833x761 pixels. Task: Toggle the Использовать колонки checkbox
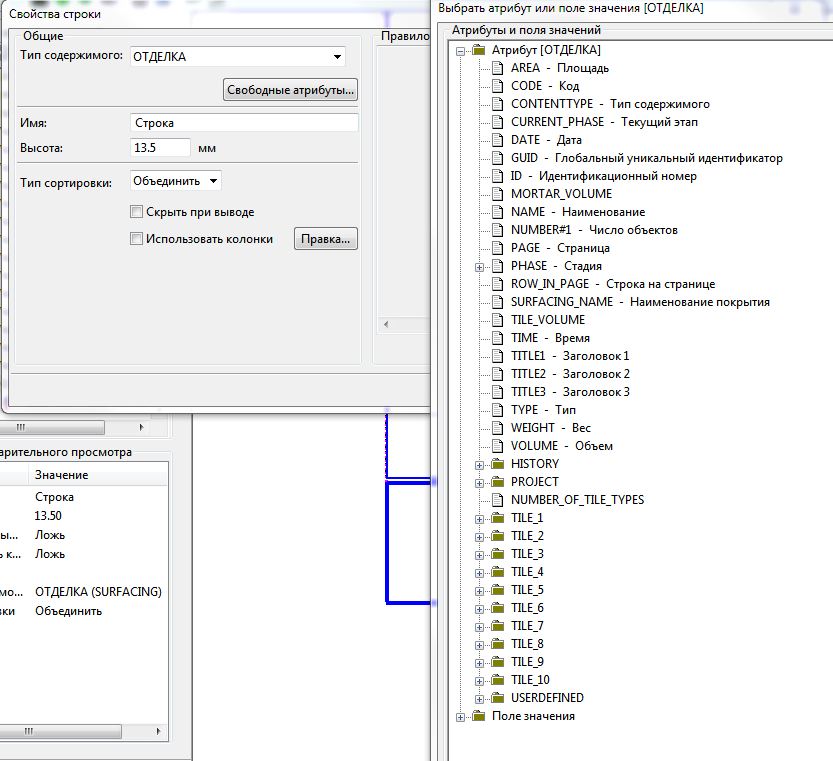pyautogui.click(x=137, y=239)
